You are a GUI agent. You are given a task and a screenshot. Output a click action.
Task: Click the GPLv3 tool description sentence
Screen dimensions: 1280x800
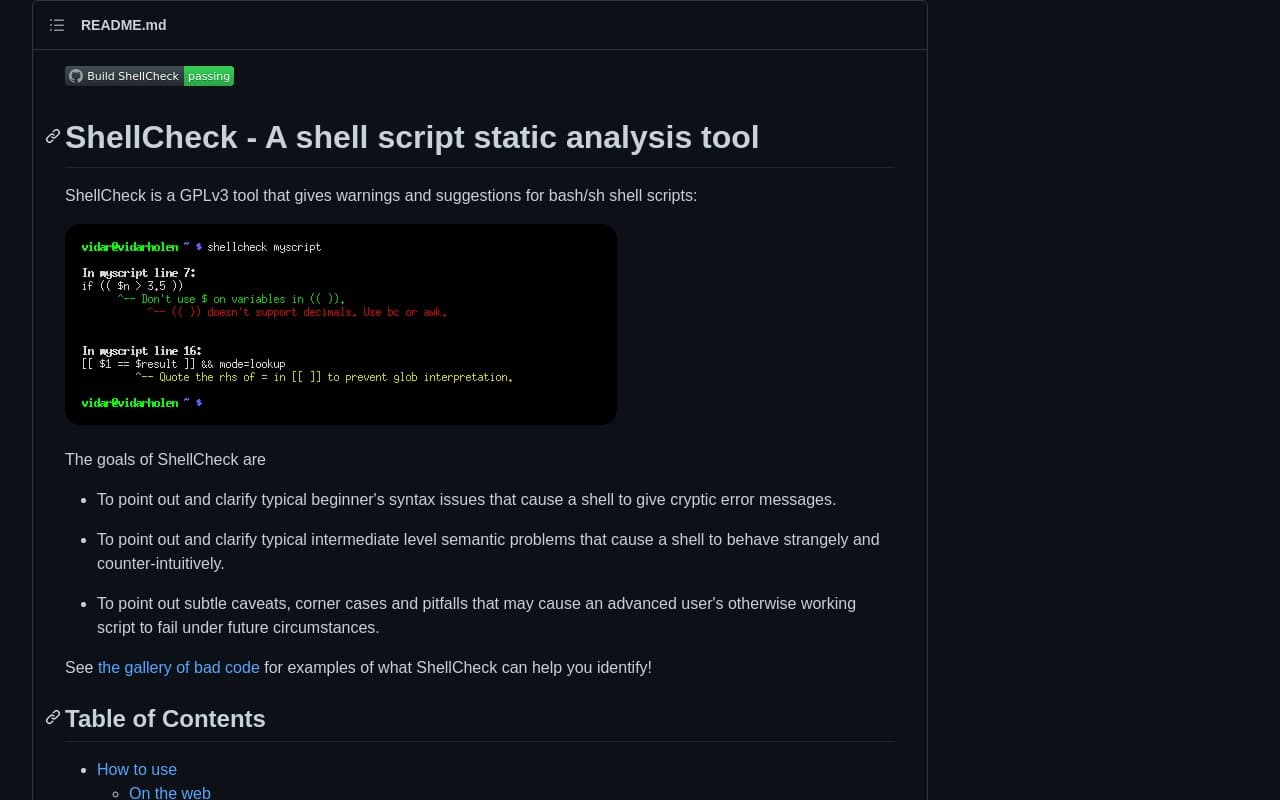point(381,195)
